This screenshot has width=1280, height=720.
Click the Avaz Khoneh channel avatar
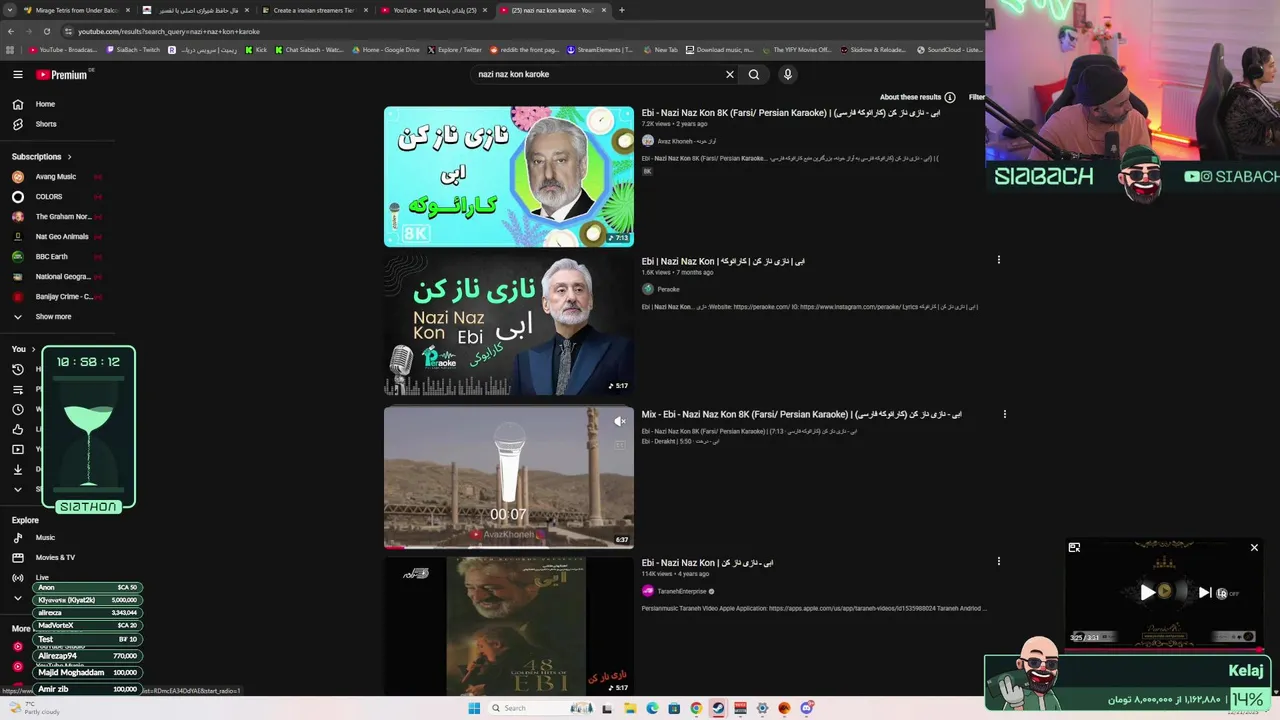[x=648, y=141]
